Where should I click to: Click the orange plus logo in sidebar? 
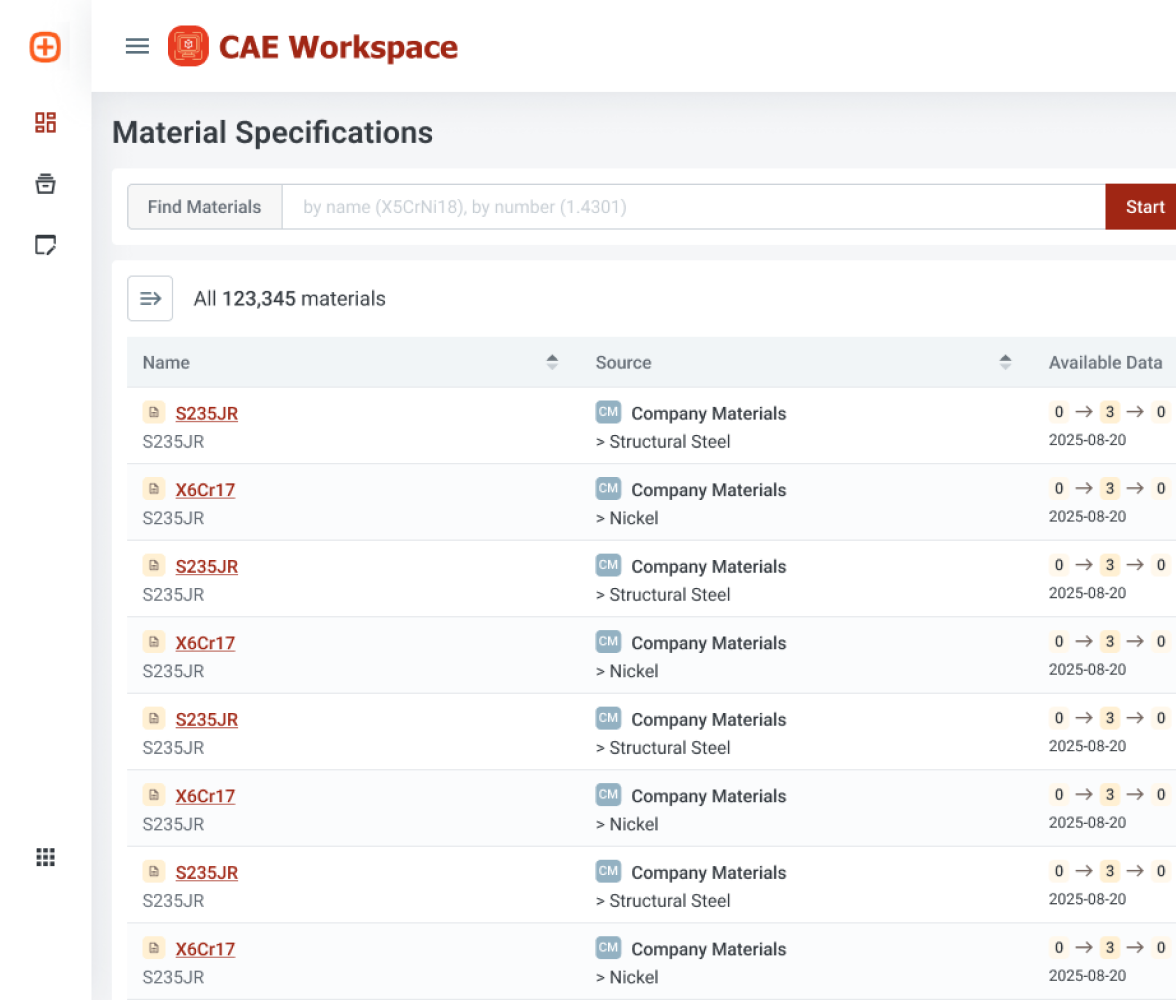(45, 47)
